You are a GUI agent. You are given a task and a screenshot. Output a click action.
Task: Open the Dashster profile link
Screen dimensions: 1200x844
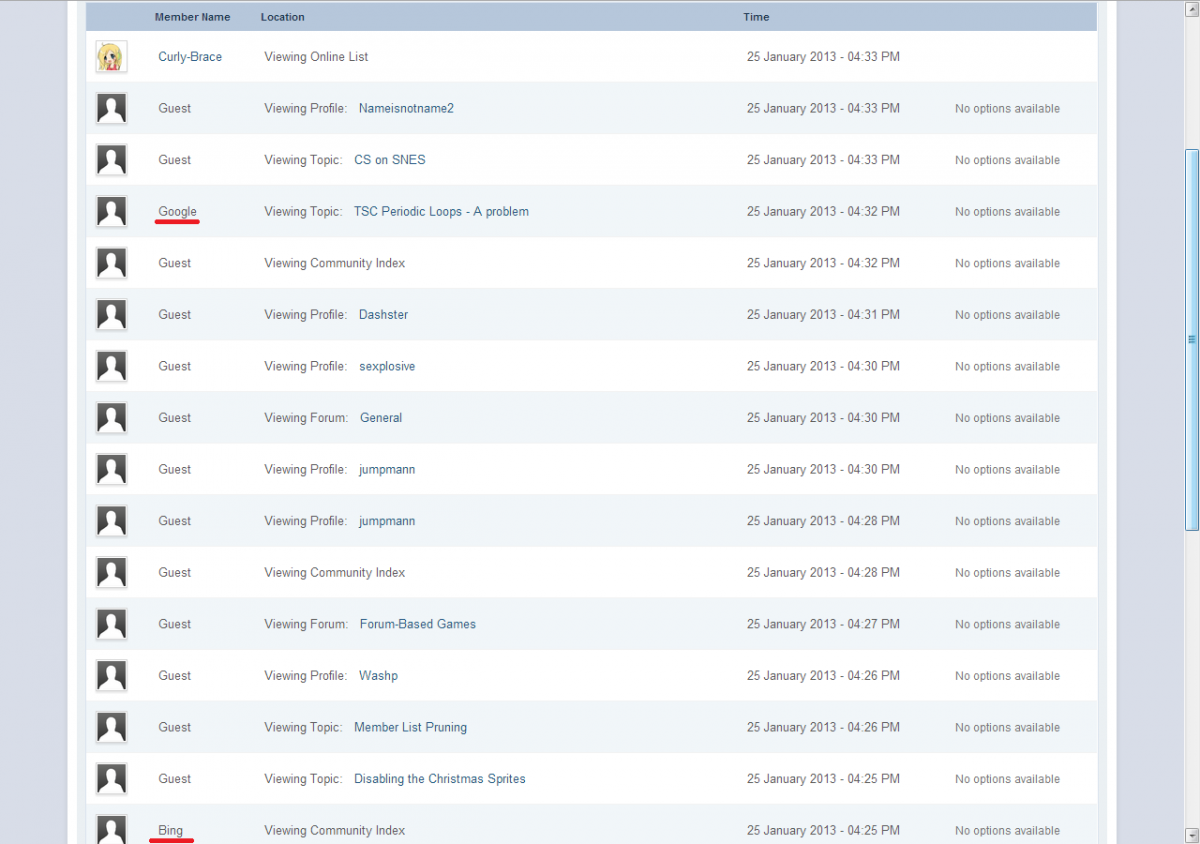[384, 314]
